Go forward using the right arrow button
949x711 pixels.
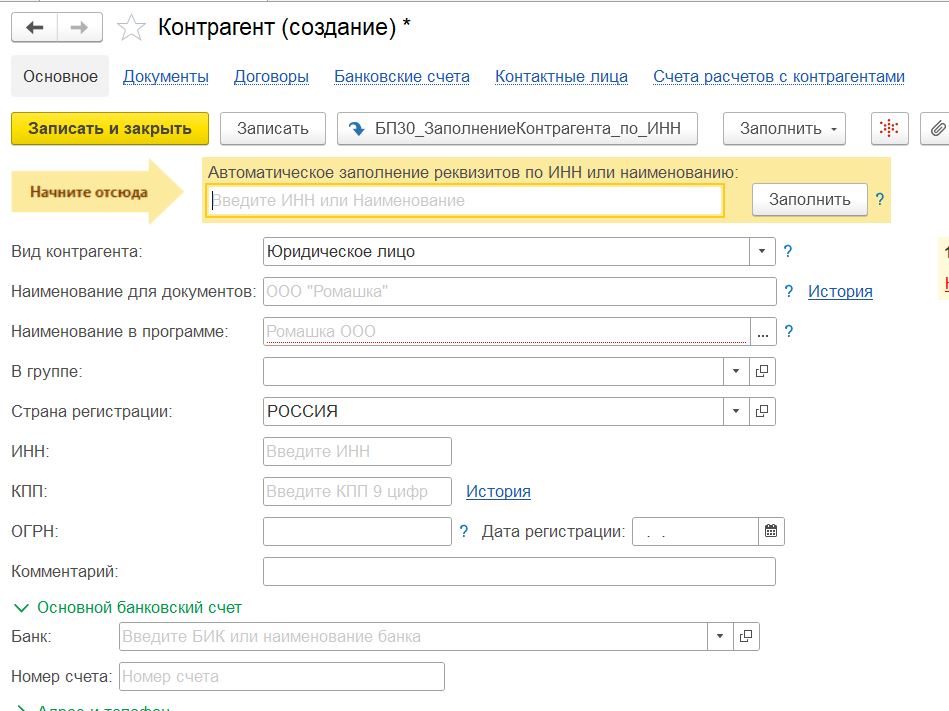tap(78, 28)
